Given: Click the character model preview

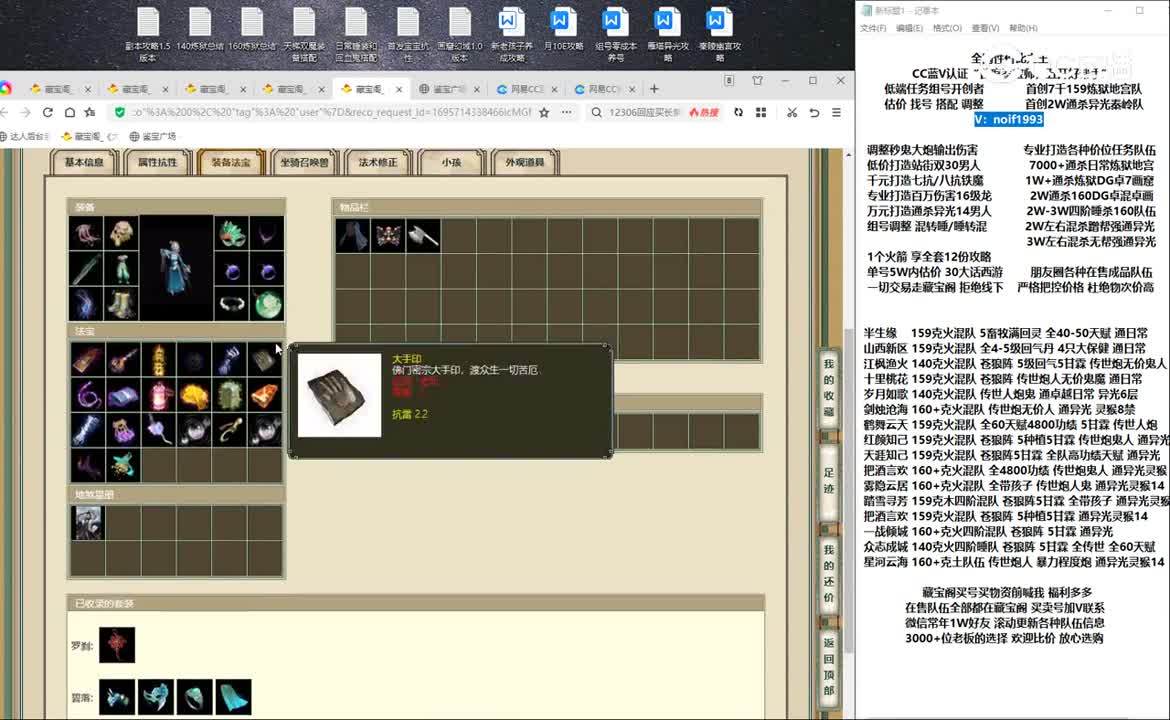Looking at the screenshot, I should (x=177, y=269).
